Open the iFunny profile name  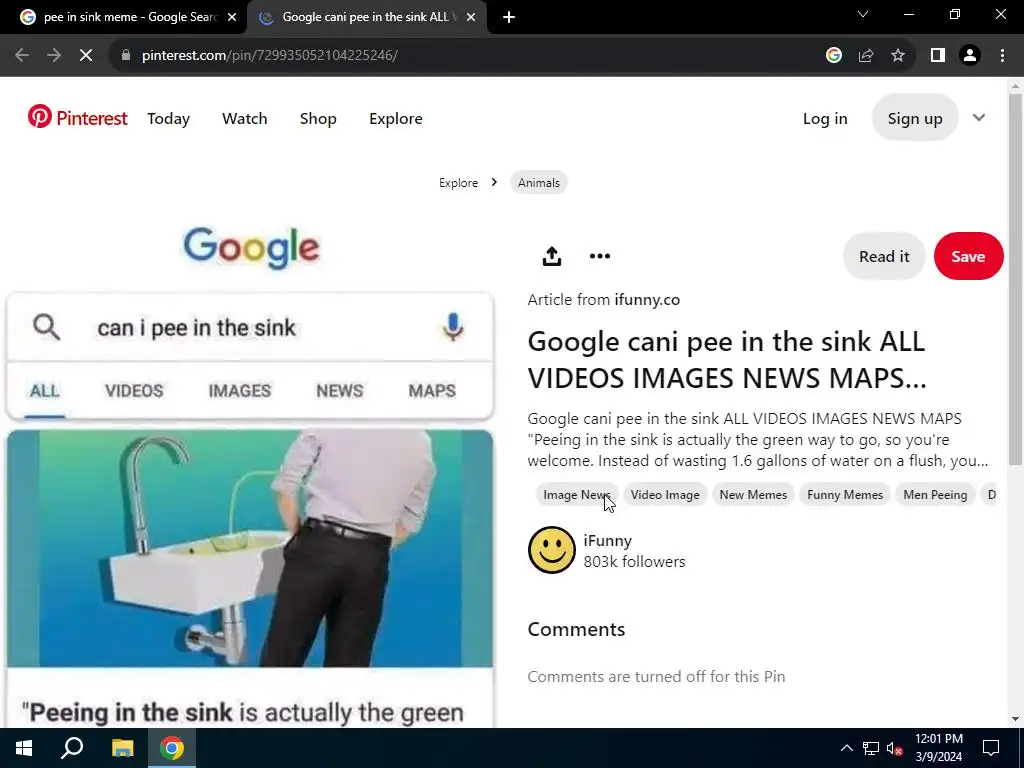[x=607, y=541]
